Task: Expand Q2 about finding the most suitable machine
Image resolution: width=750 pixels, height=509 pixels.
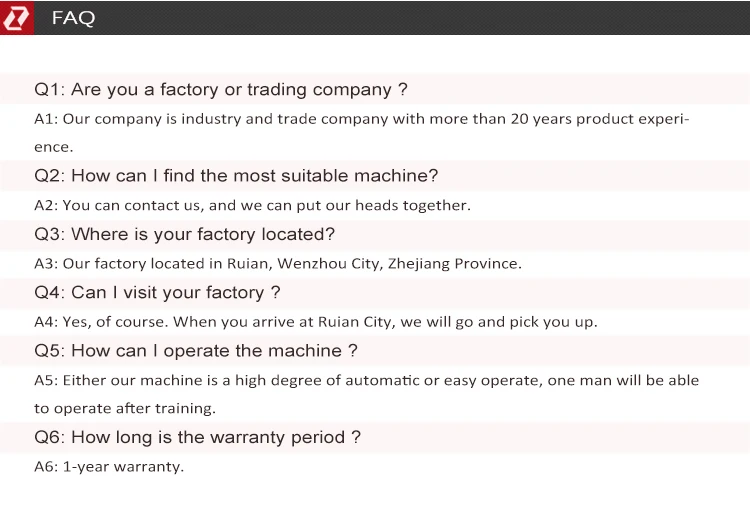Action: click(236, 175)
